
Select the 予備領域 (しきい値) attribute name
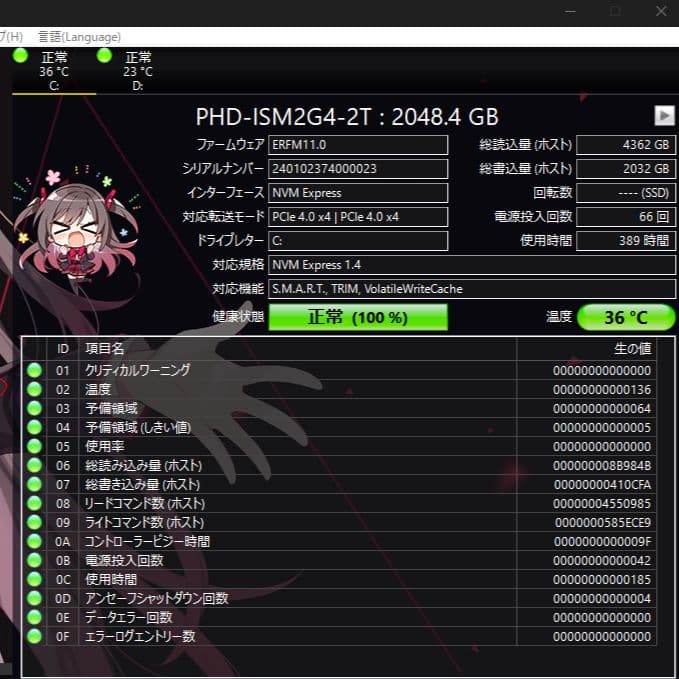click(138, 427)
